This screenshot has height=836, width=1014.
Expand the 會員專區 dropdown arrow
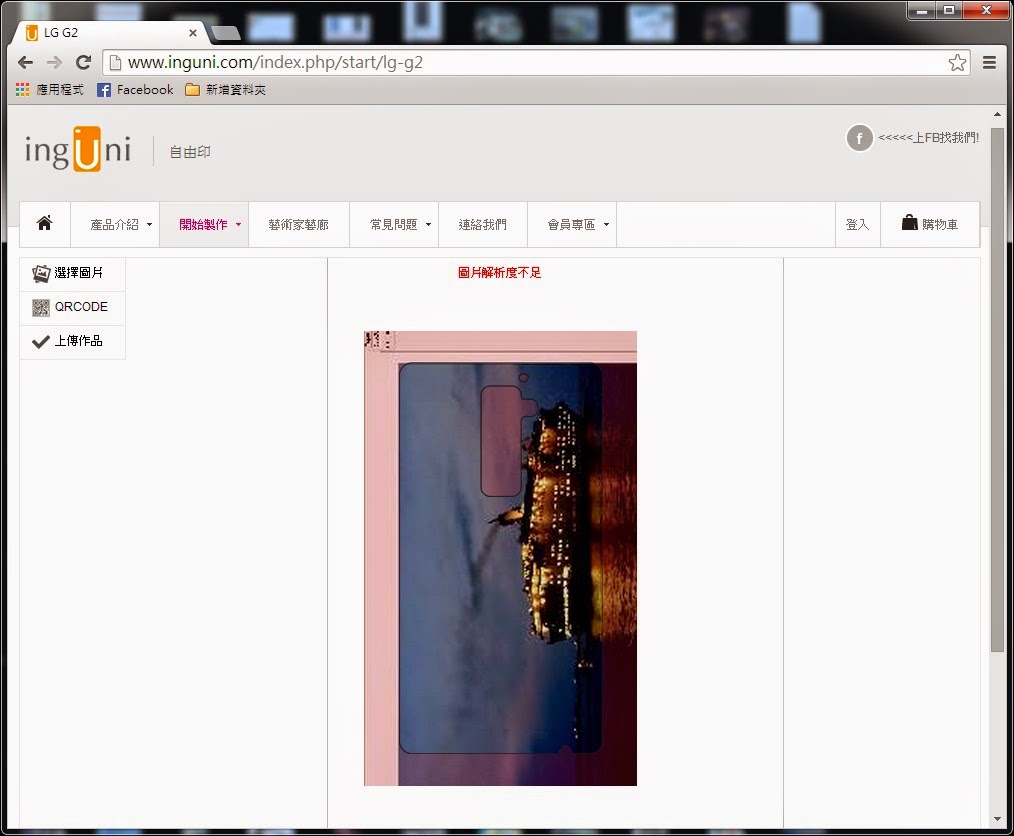[x=606, y=225]
